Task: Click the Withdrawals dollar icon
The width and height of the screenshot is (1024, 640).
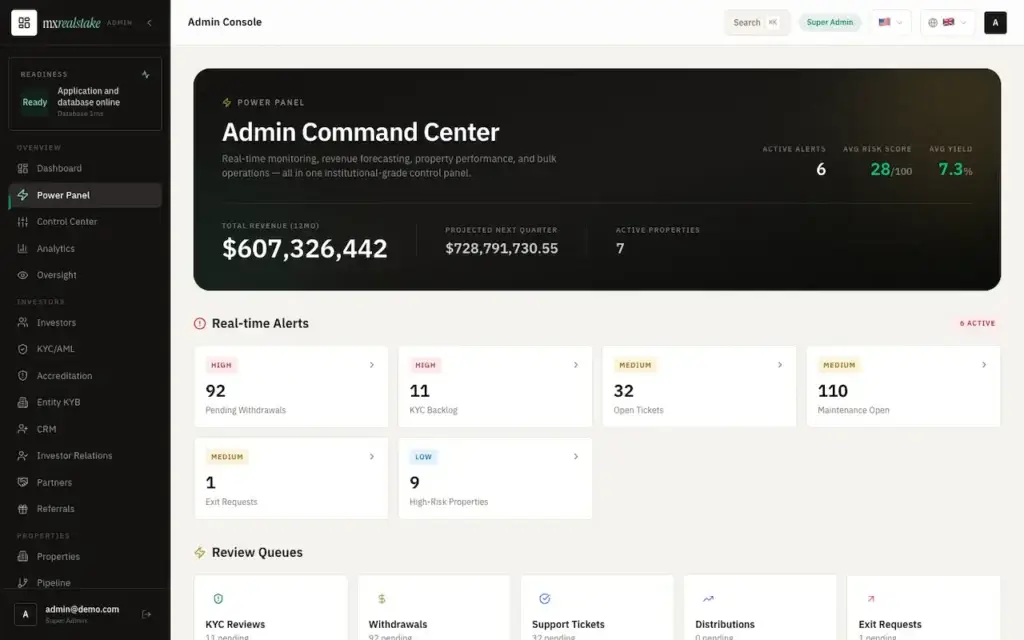Action: pyautogui.click(x=381, y=599)
